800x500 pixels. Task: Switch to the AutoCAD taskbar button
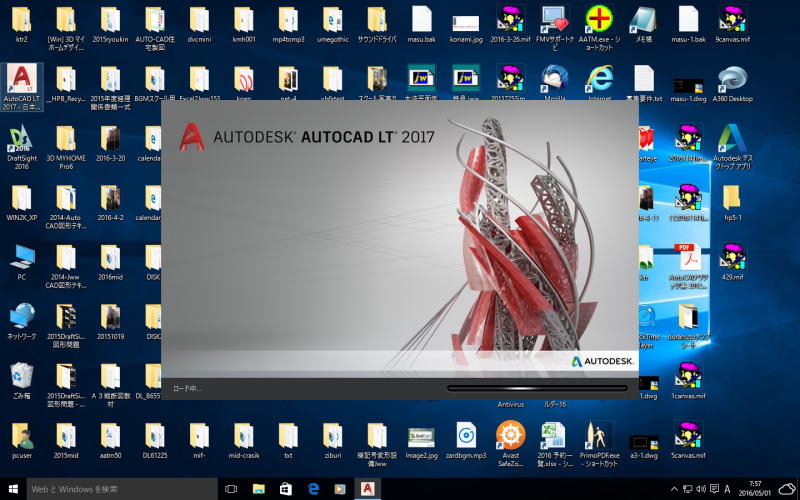point(367,489)
